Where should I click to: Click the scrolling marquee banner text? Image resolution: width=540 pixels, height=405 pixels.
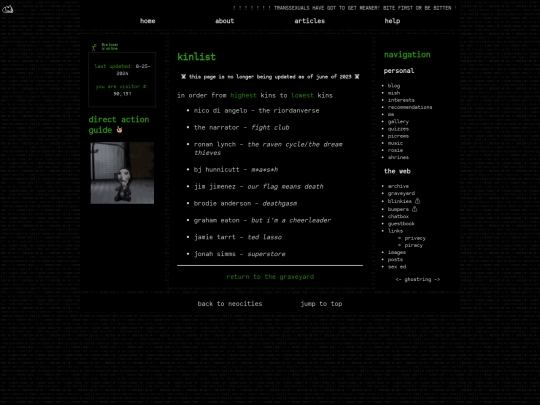(344, 8)
